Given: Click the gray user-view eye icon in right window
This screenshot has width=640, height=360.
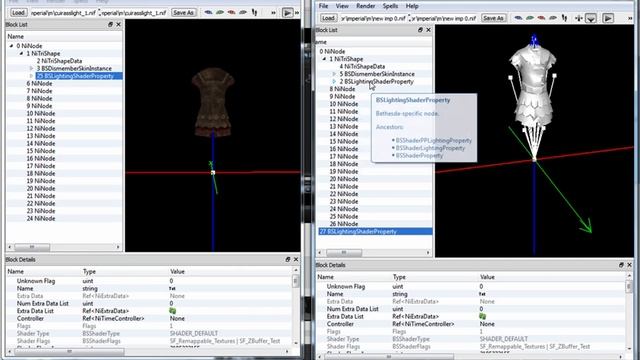Looking at the screenshot, I should 553,18.
